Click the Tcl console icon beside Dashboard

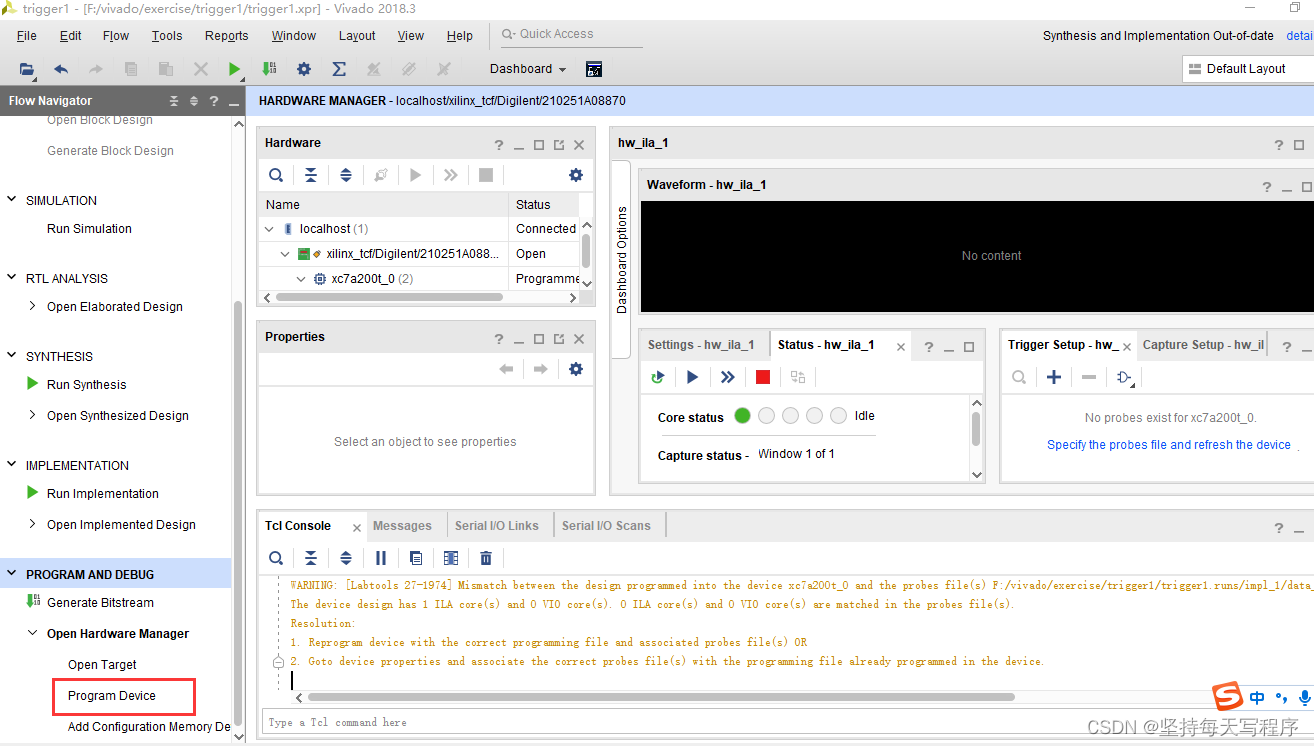(594, 69)
